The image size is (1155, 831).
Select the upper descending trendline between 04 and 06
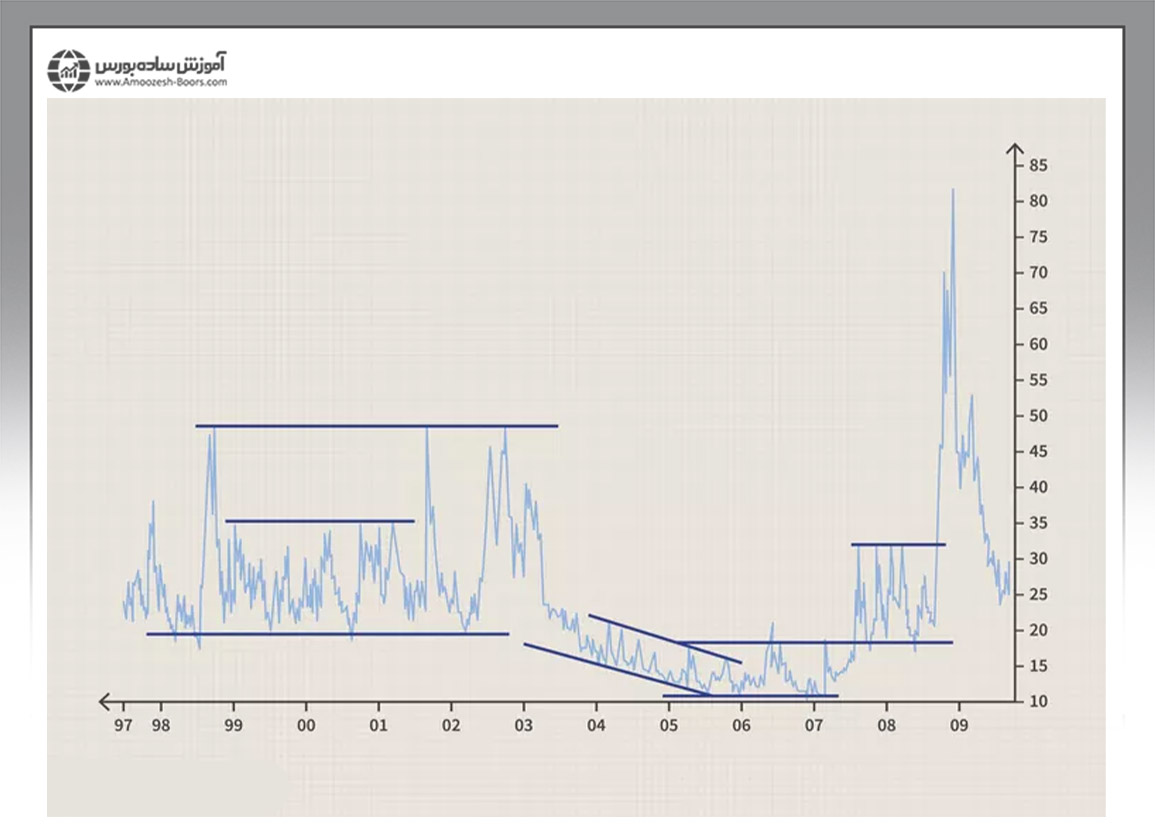[665, 639]
